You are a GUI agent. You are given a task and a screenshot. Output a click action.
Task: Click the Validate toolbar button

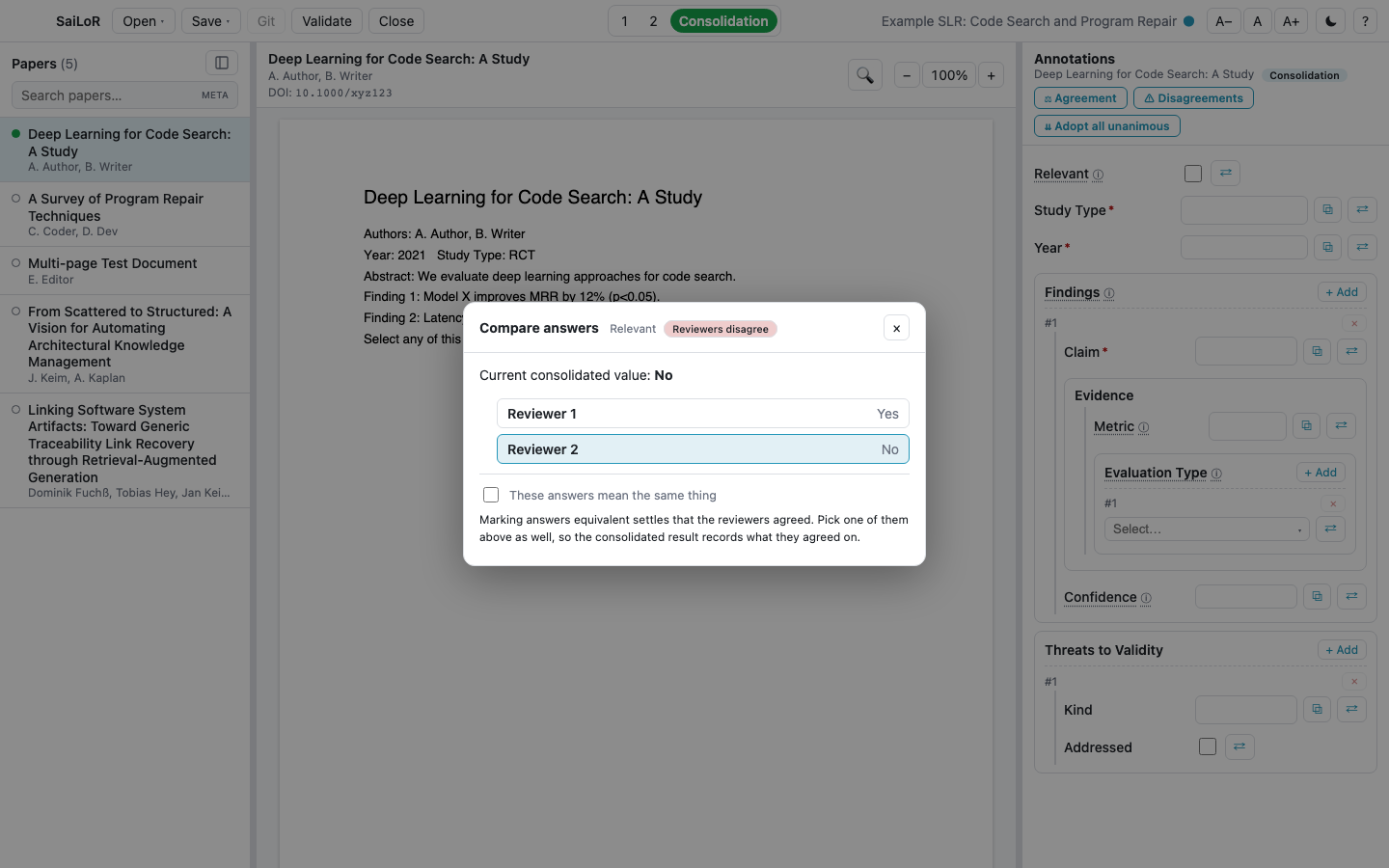tap(327, 21)
